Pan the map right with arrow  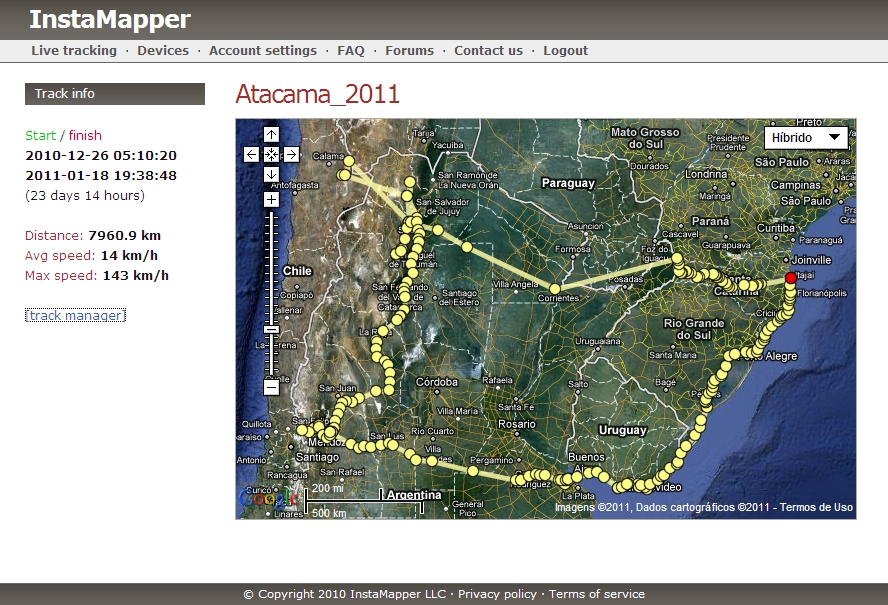pyautogui.click(x=291, y=154)
